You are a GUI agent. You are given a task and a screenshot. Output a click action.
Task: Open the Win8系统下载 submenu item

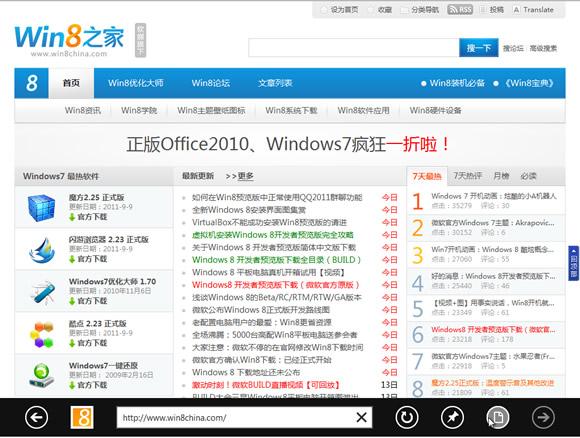[291, 110]
